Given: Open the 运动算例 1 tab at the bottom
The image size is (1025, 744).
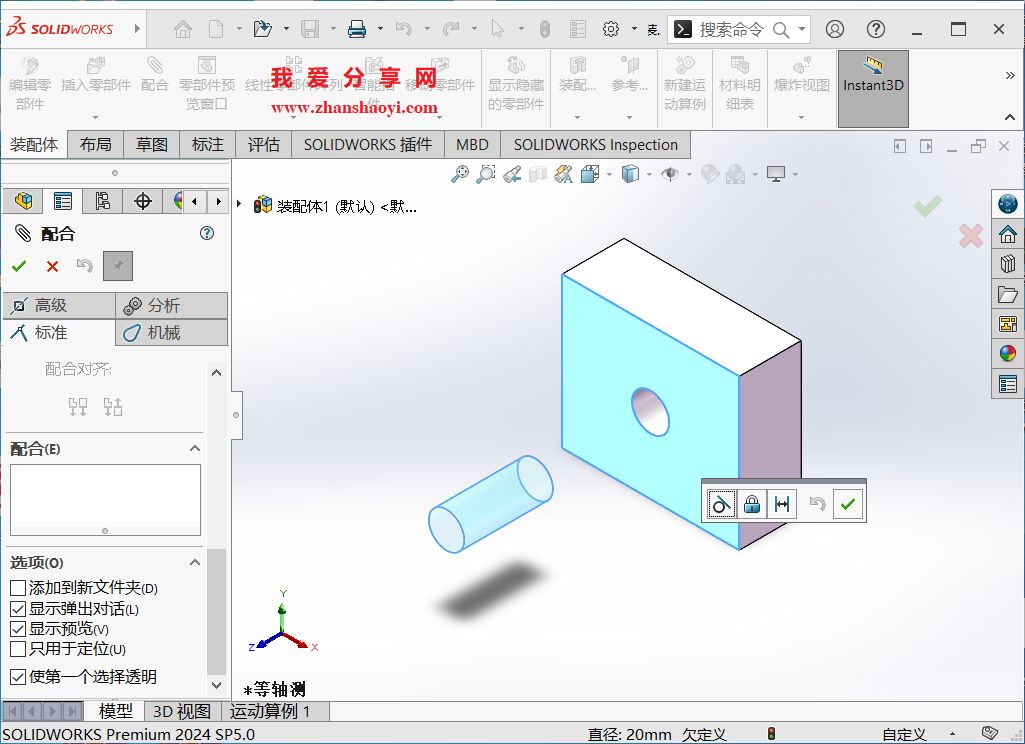Looking at the screenshot, I should tap(268, 711).
